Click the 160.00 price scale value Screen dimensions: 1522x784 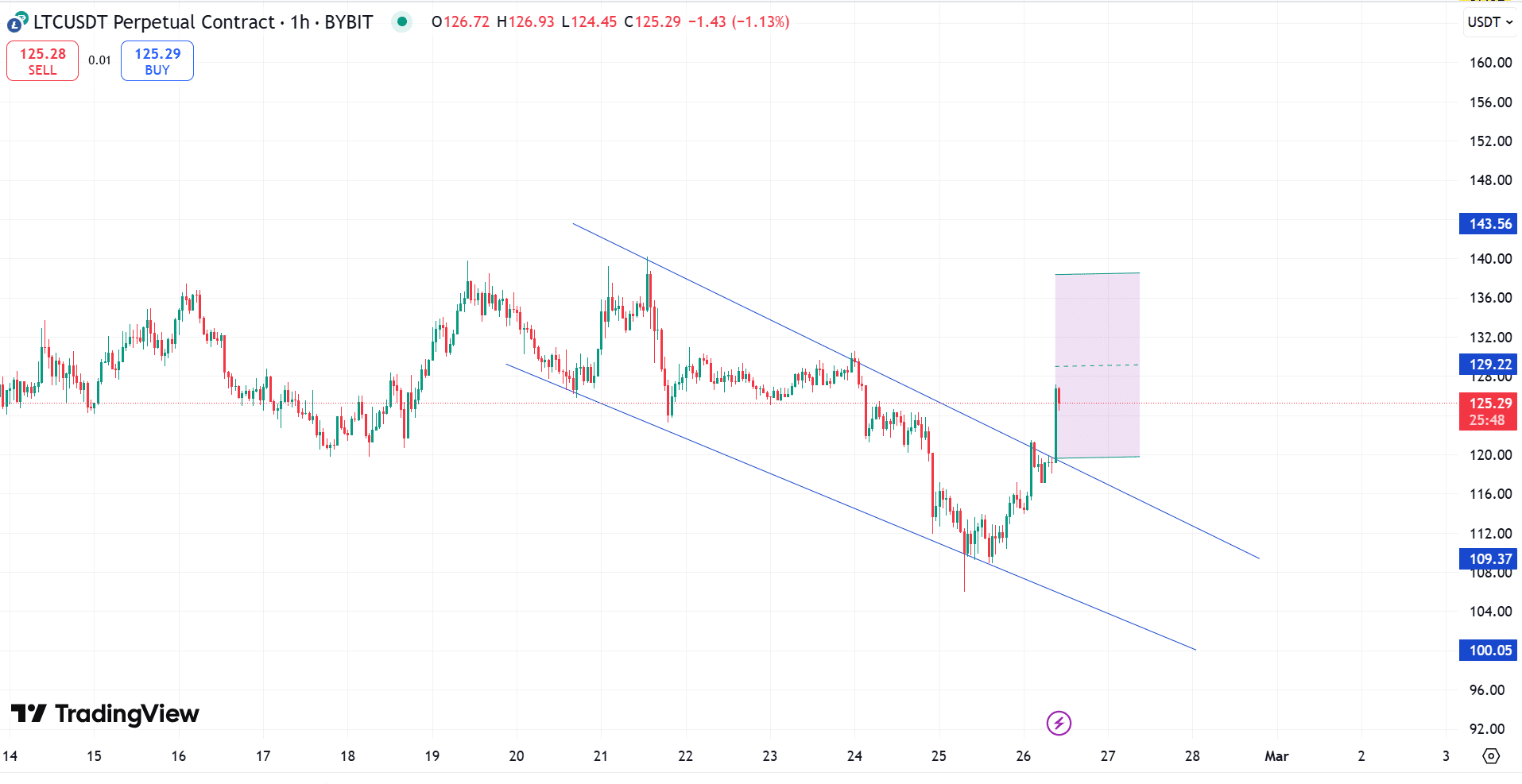click(x=1490, y=63)
